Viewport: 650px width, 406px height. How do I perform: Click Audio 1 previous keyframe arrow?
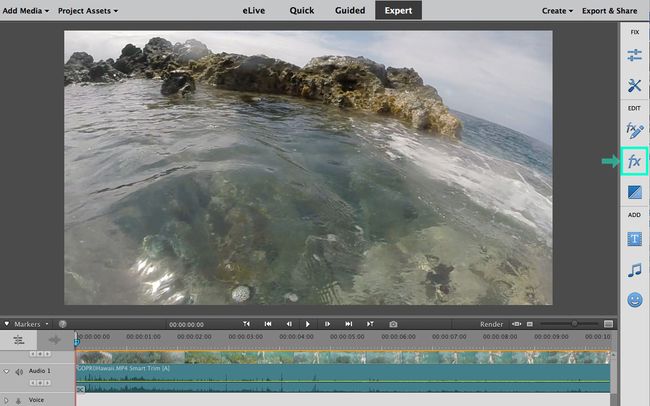(x=33, y=382)
